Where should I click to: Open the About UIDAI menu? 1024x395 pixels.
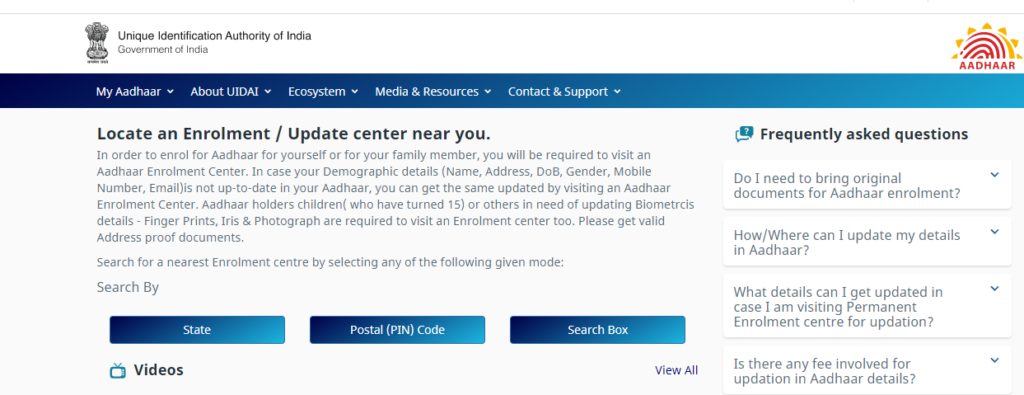[231, 91]
